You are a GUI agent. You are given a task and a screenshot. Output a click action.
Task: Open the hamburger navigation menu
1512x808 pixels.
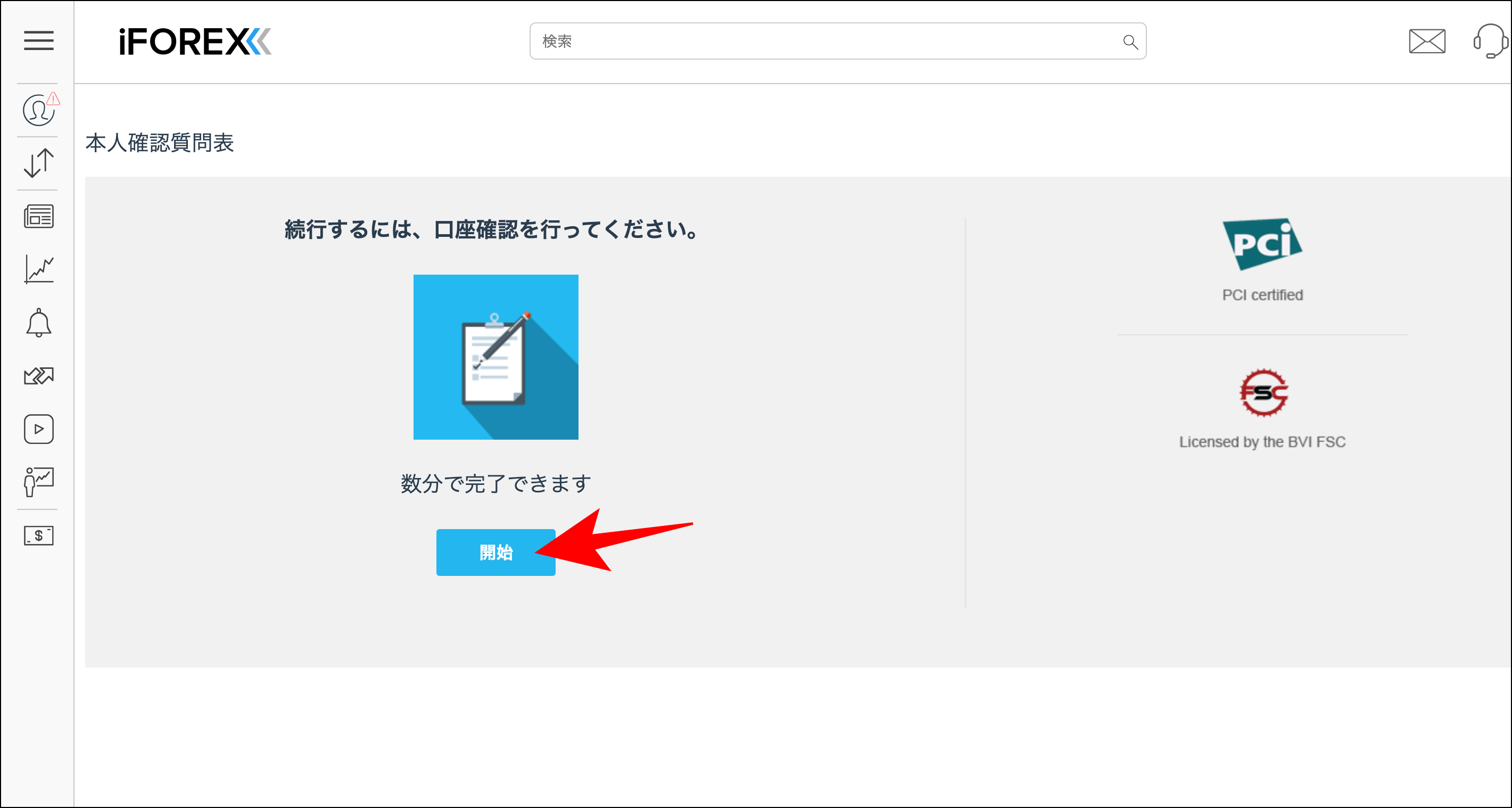point(39,42)
